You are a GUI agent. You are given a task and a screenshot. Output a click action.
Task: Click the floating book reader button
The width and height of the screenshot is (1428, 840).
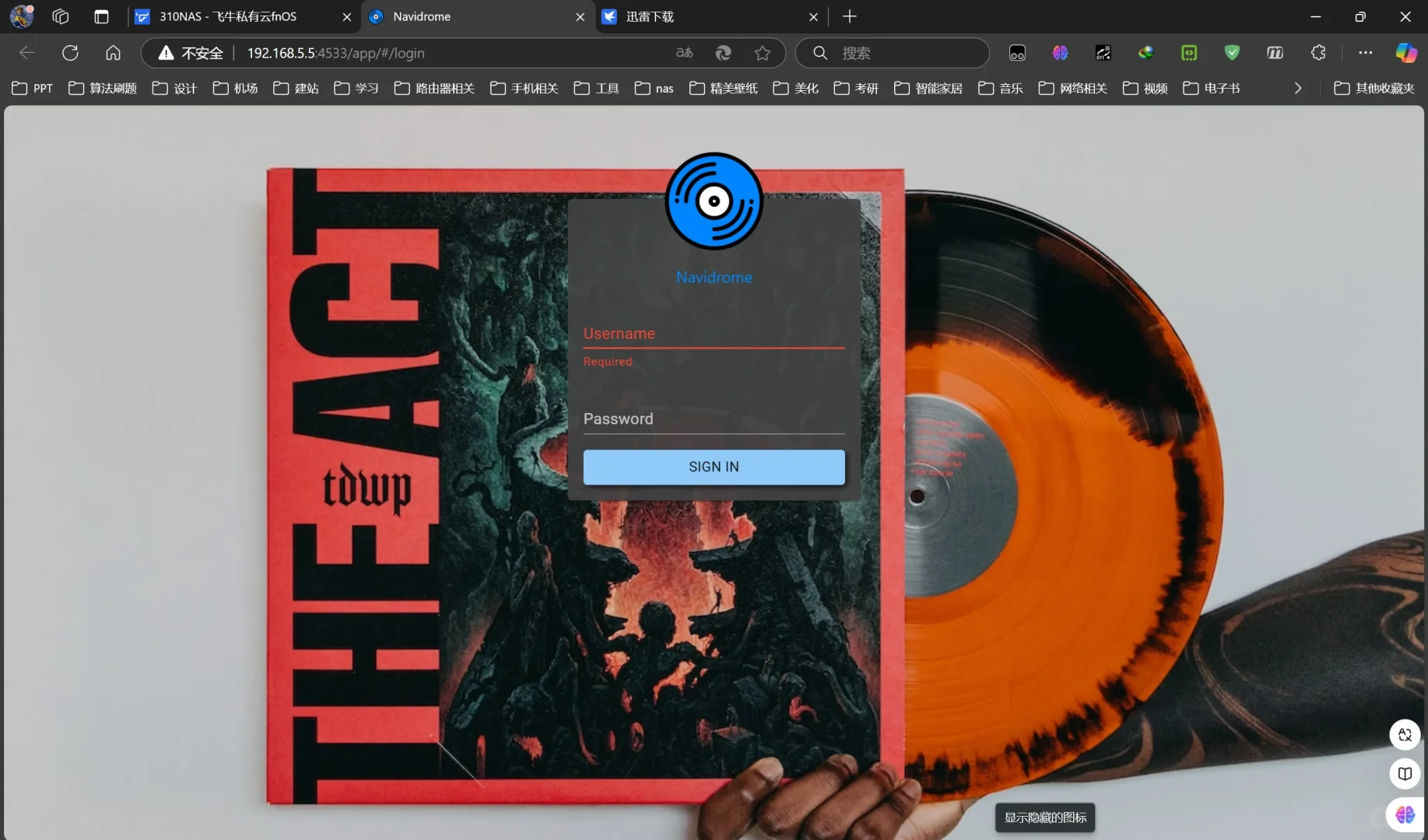click(1405, 773)
